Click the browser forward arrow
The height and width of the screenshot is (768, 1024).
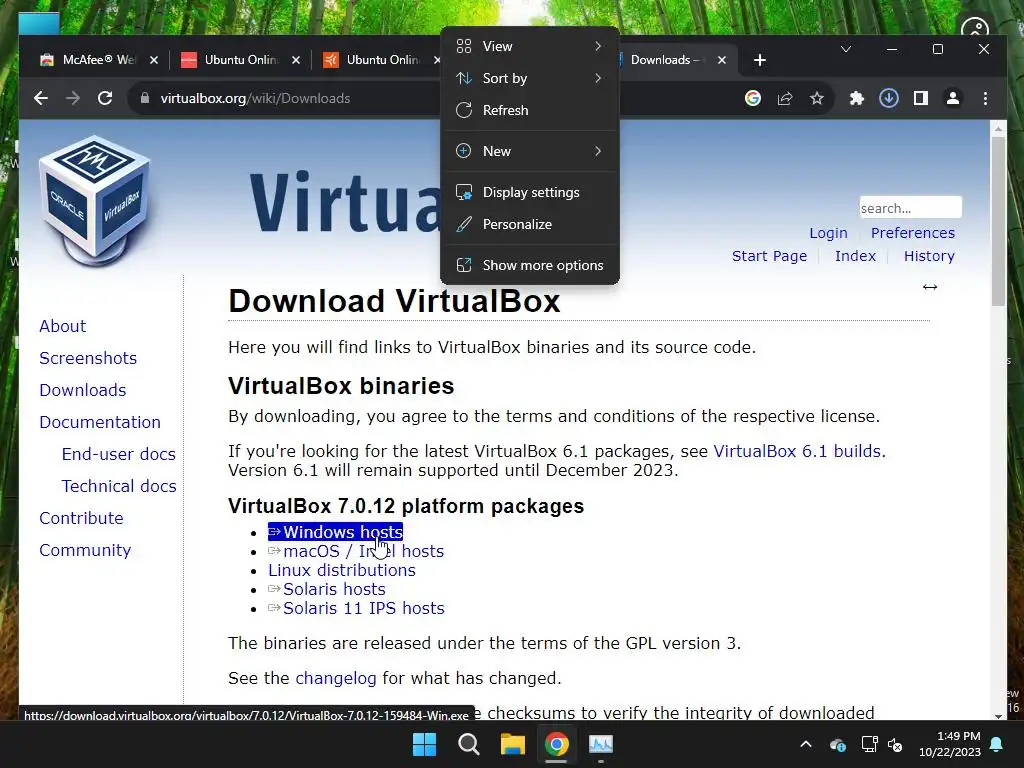tap(72, 99)
